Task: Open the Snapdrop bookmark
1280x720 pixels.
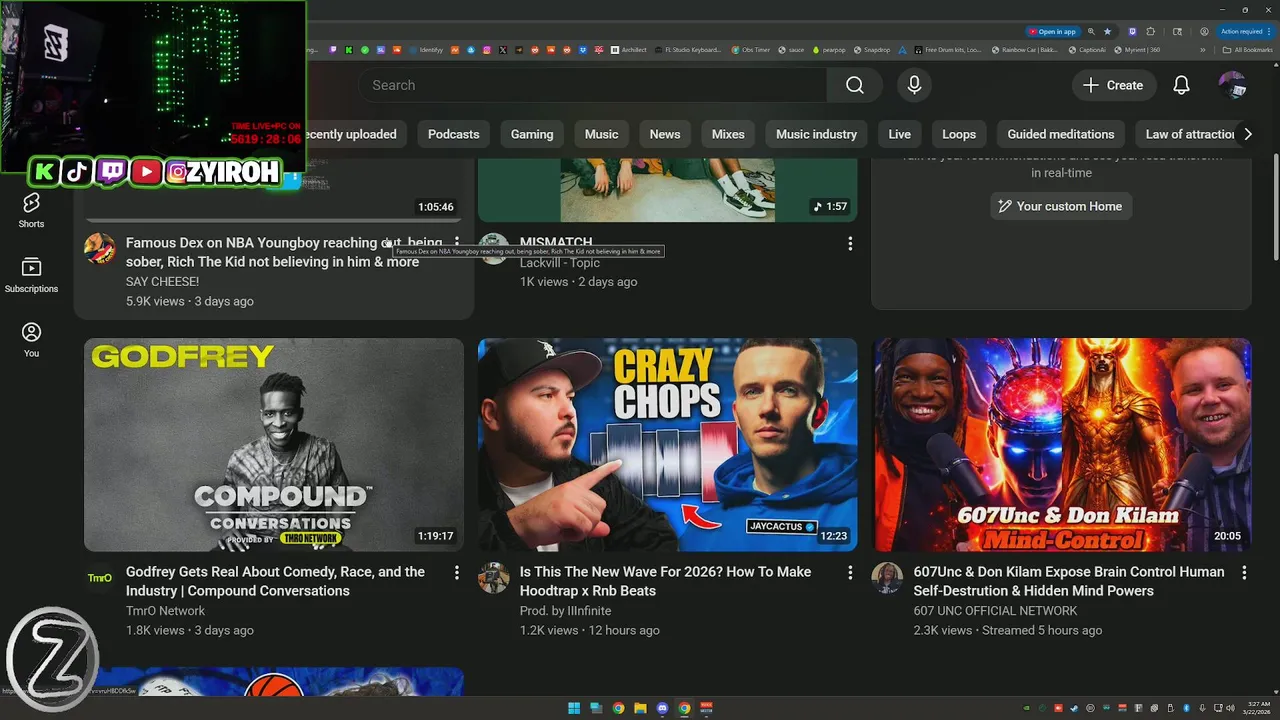Action: coord(872,49)
